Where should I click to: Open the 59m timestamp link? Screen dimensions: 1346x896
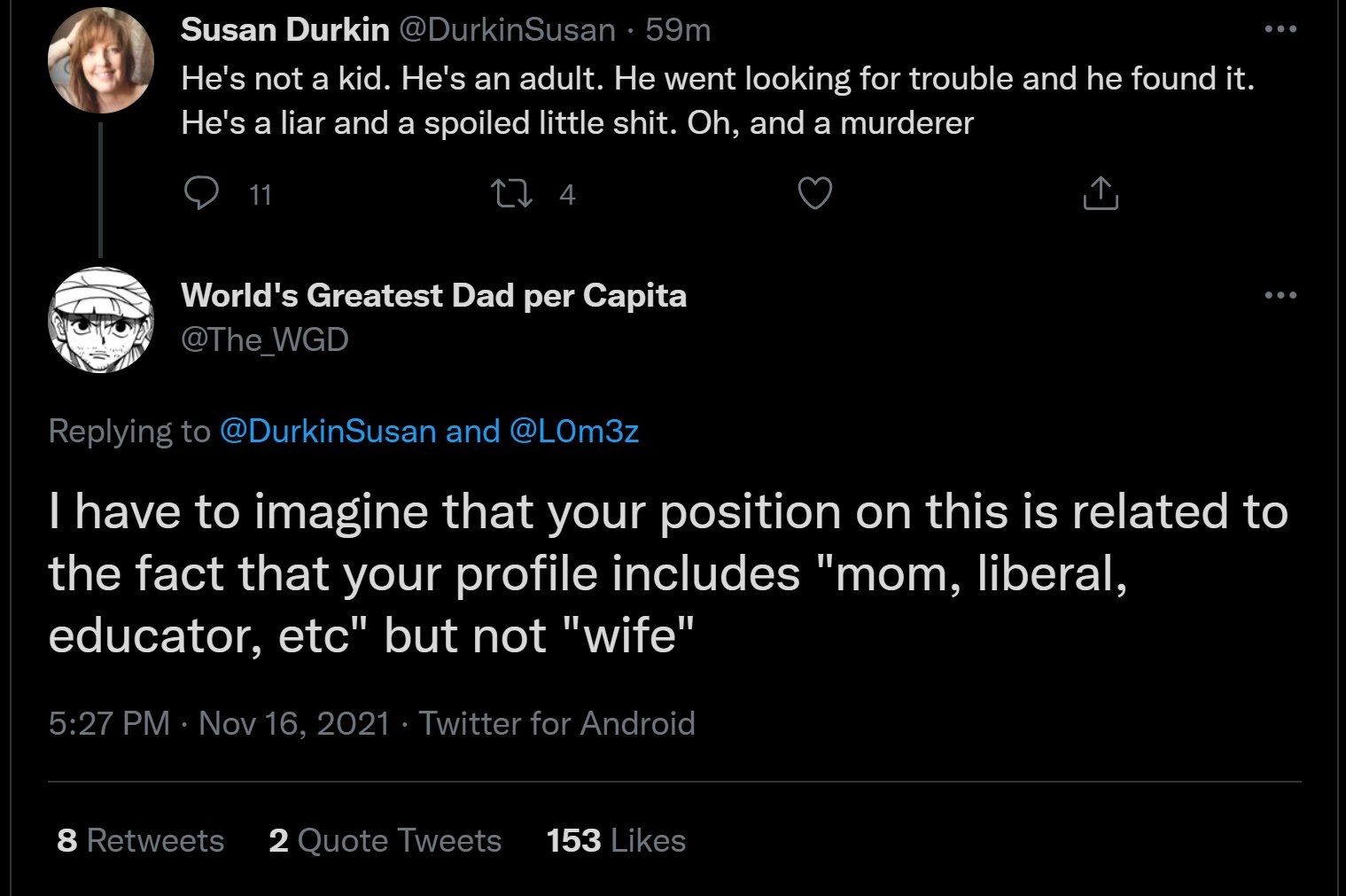(678, 30)
